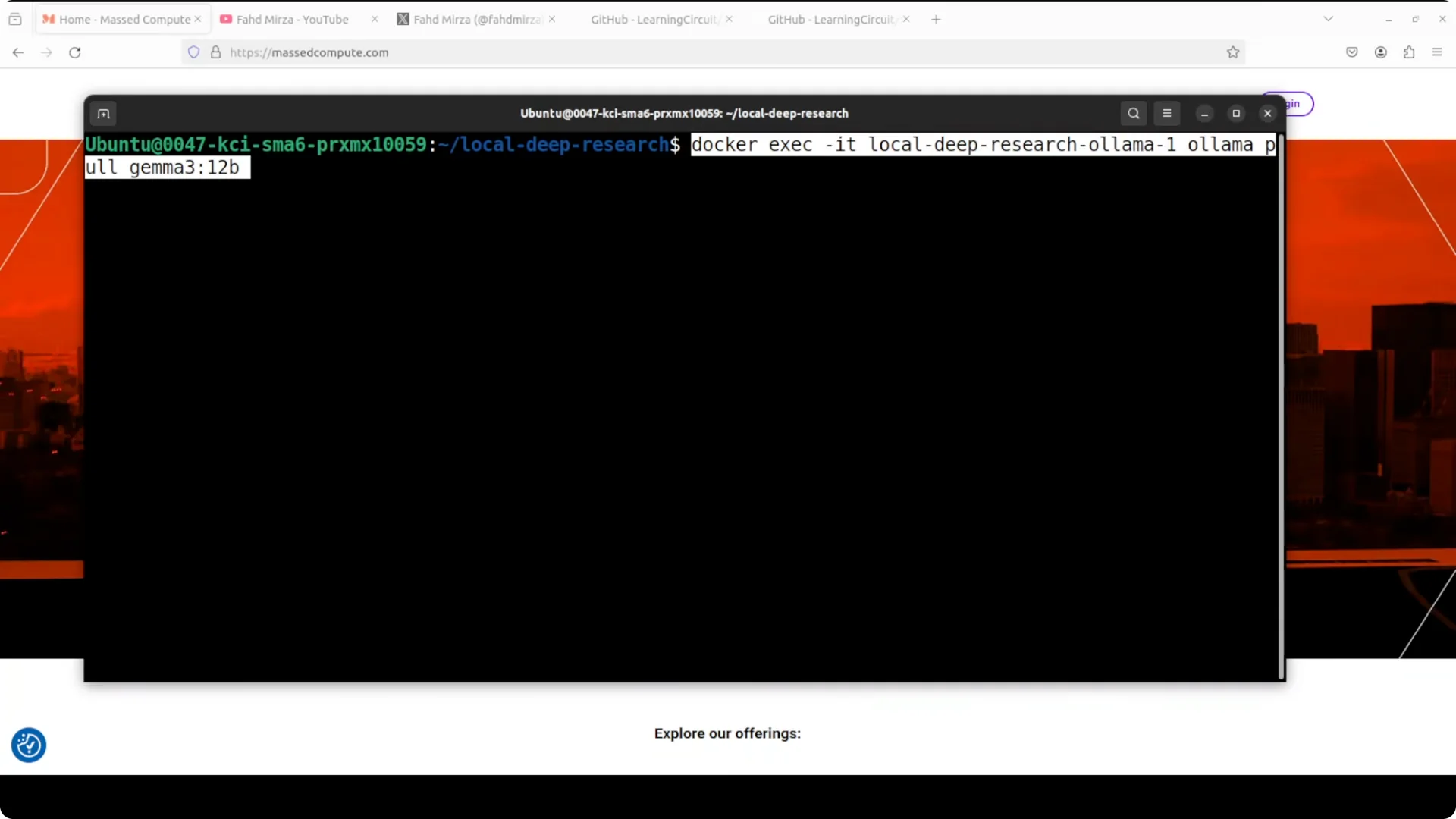Close the terminal window
Screen dimensions: 1456x819
click(x=1267, y=114)
